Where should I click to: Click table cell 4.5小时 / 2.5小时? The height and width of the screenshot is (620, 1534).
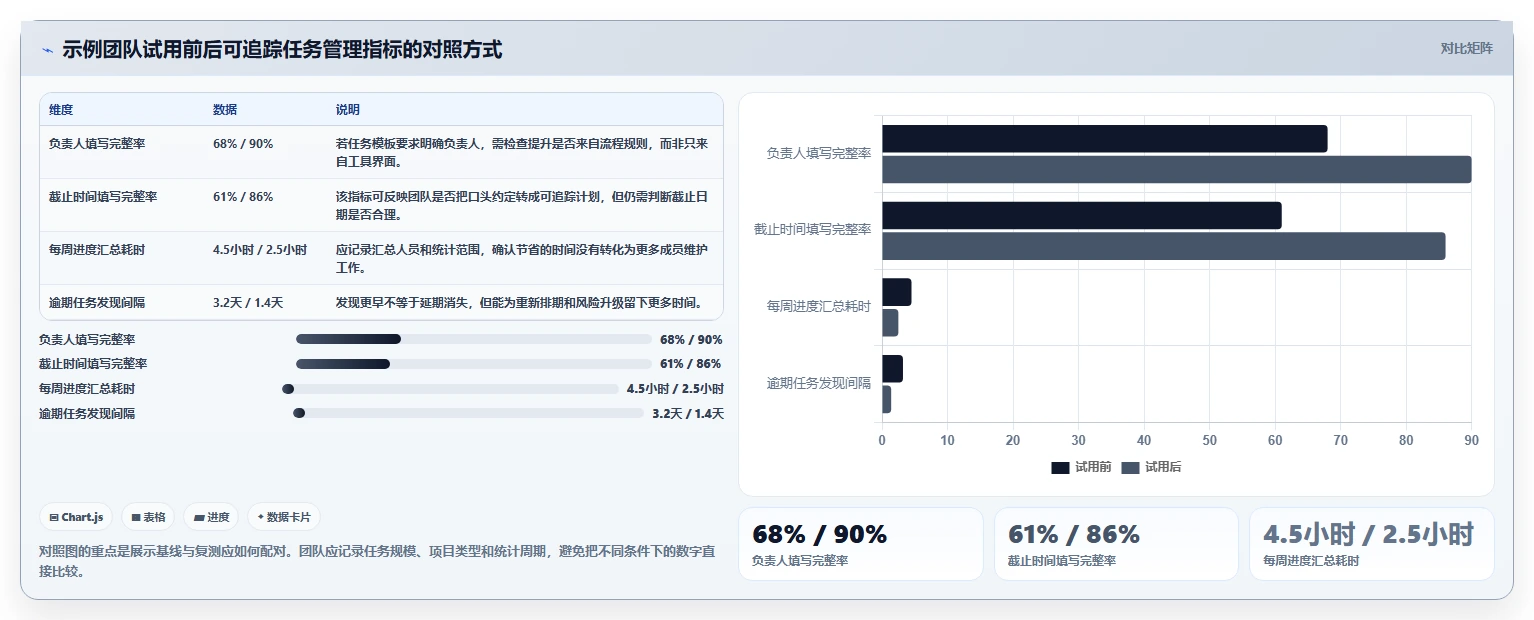[260, 250]
